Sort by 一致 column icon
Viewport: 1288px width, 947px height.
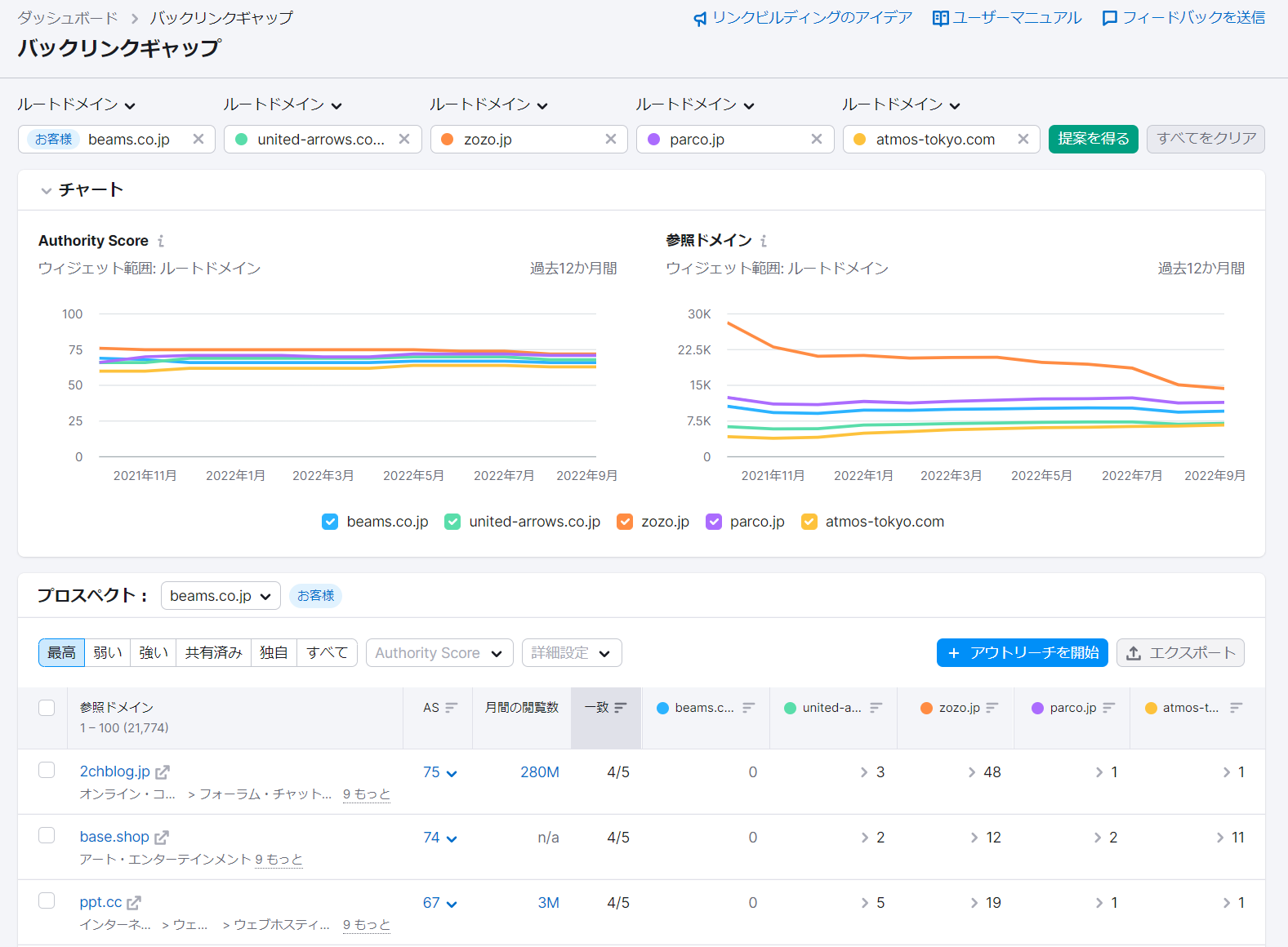[x=621, y=708]
